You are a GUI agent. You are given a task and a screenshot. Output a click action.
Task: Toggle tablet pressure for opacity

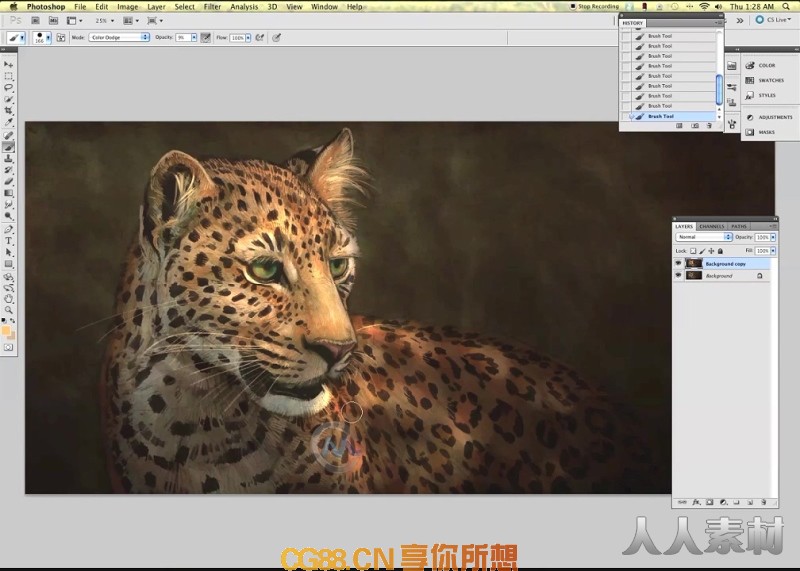(x=206, y=38)
